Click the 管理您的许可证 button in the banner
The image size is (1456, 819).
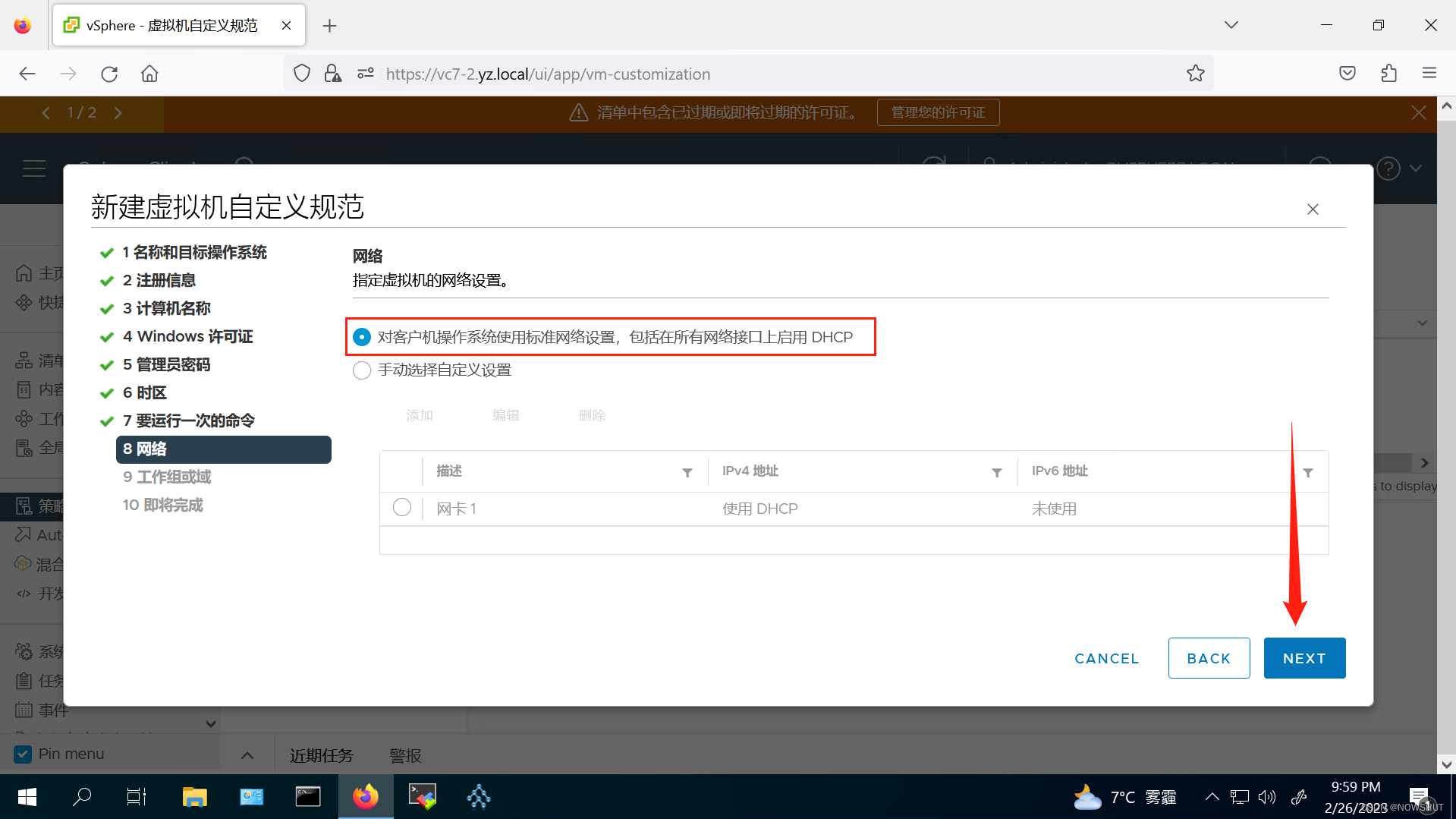[x=938, y=112]
